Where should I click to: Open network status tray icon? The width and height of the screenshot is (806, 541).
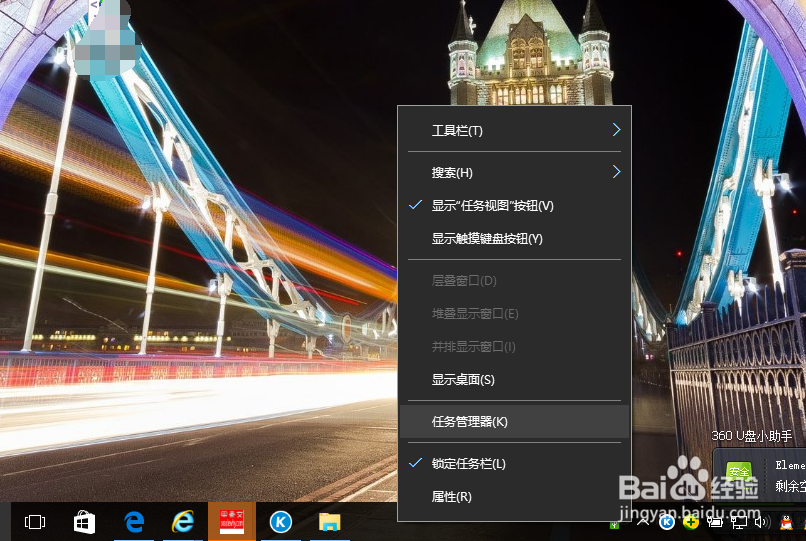click(x=739, y=522)
